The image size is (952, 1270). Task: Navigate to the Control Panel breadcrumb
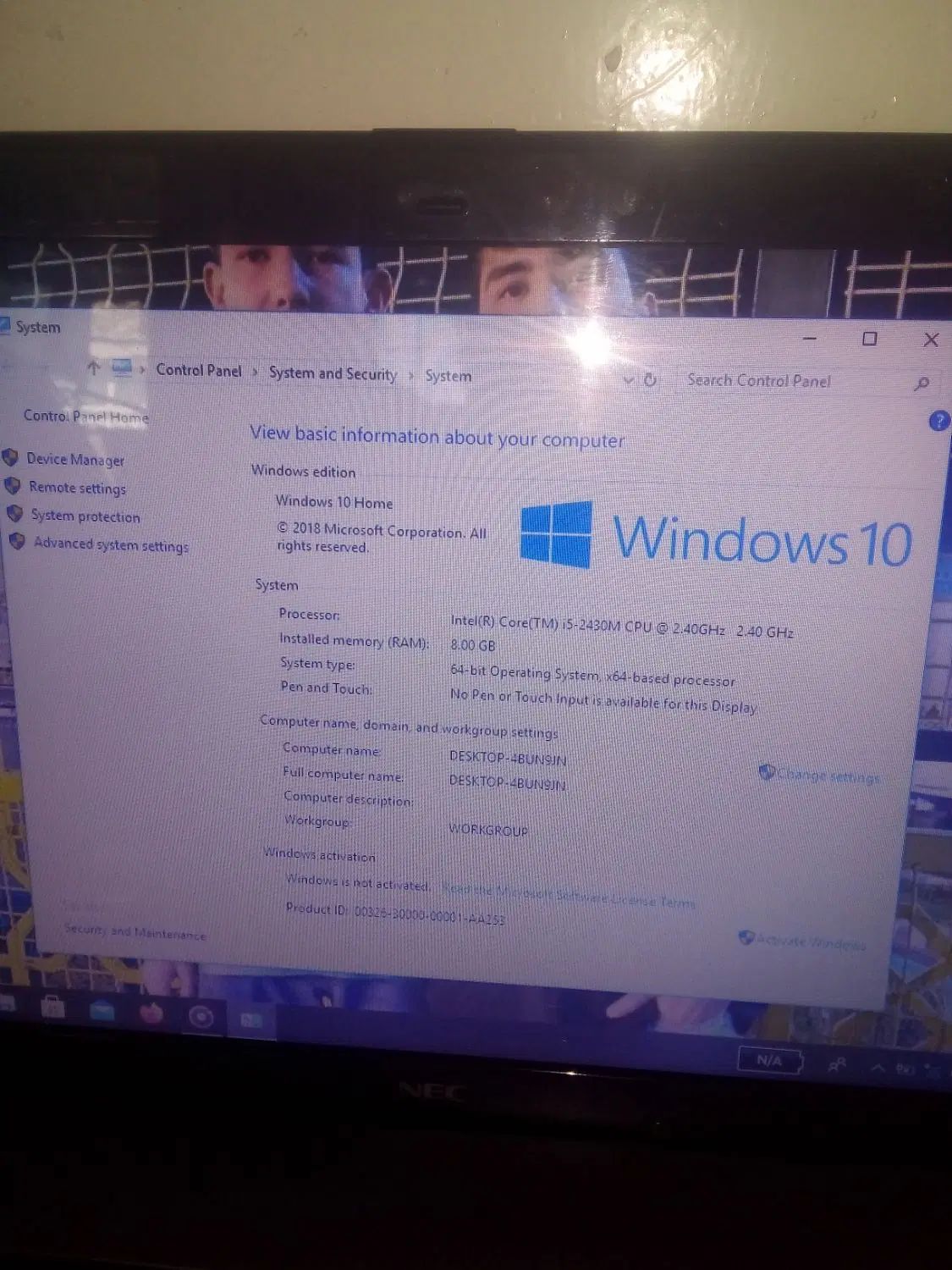pyautogui.click(x=199, y=370)
